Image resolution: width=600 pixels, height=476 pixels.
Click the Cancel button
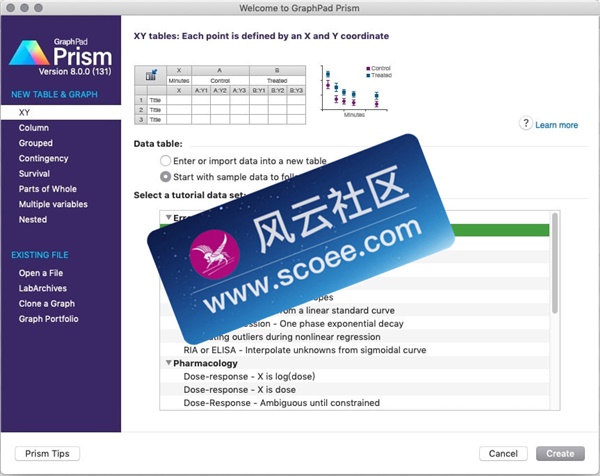pos(503,453)
